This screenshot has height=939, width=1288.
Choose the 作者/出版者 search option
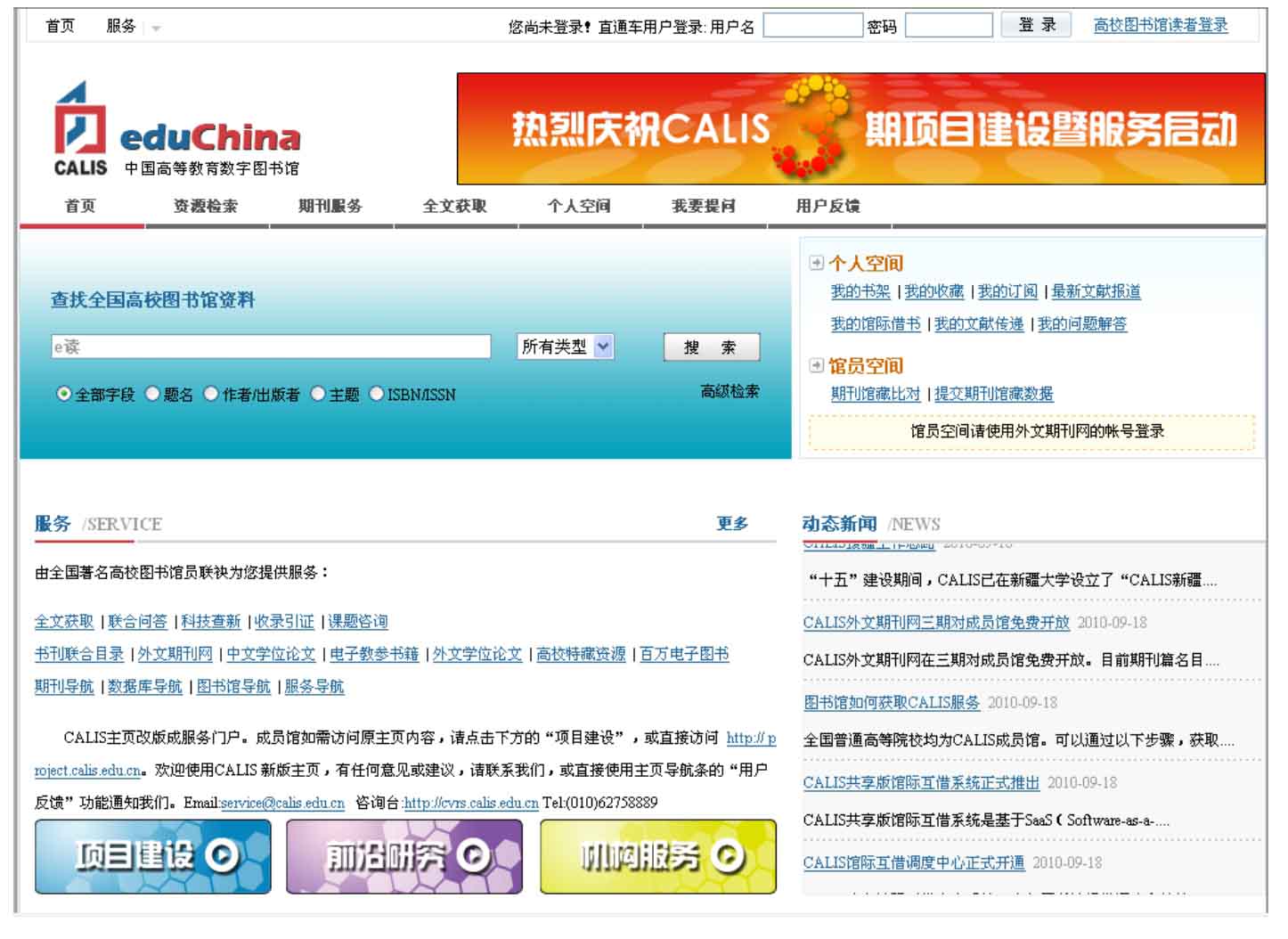click(211, 394)
